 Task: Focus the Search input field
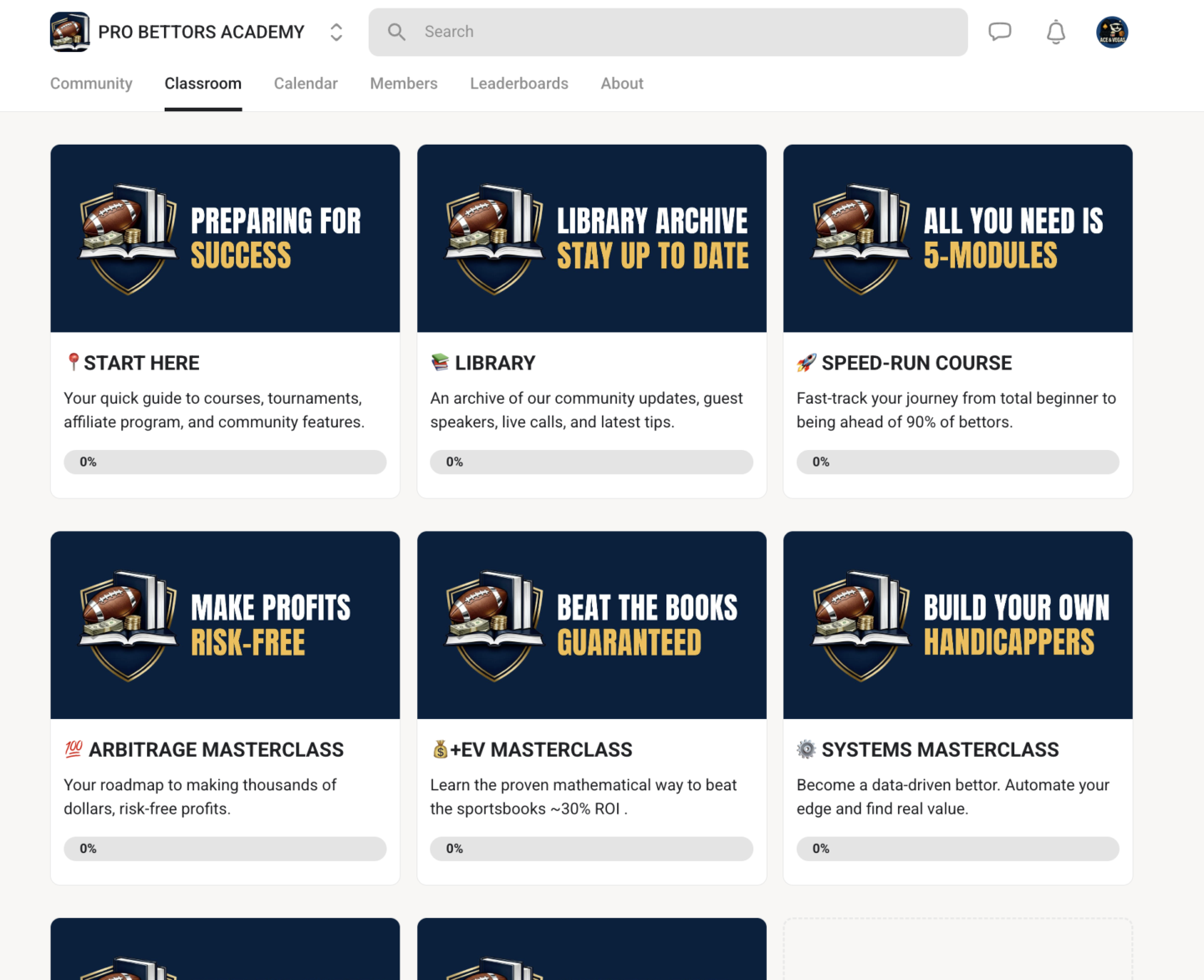(x=668, y=32)
